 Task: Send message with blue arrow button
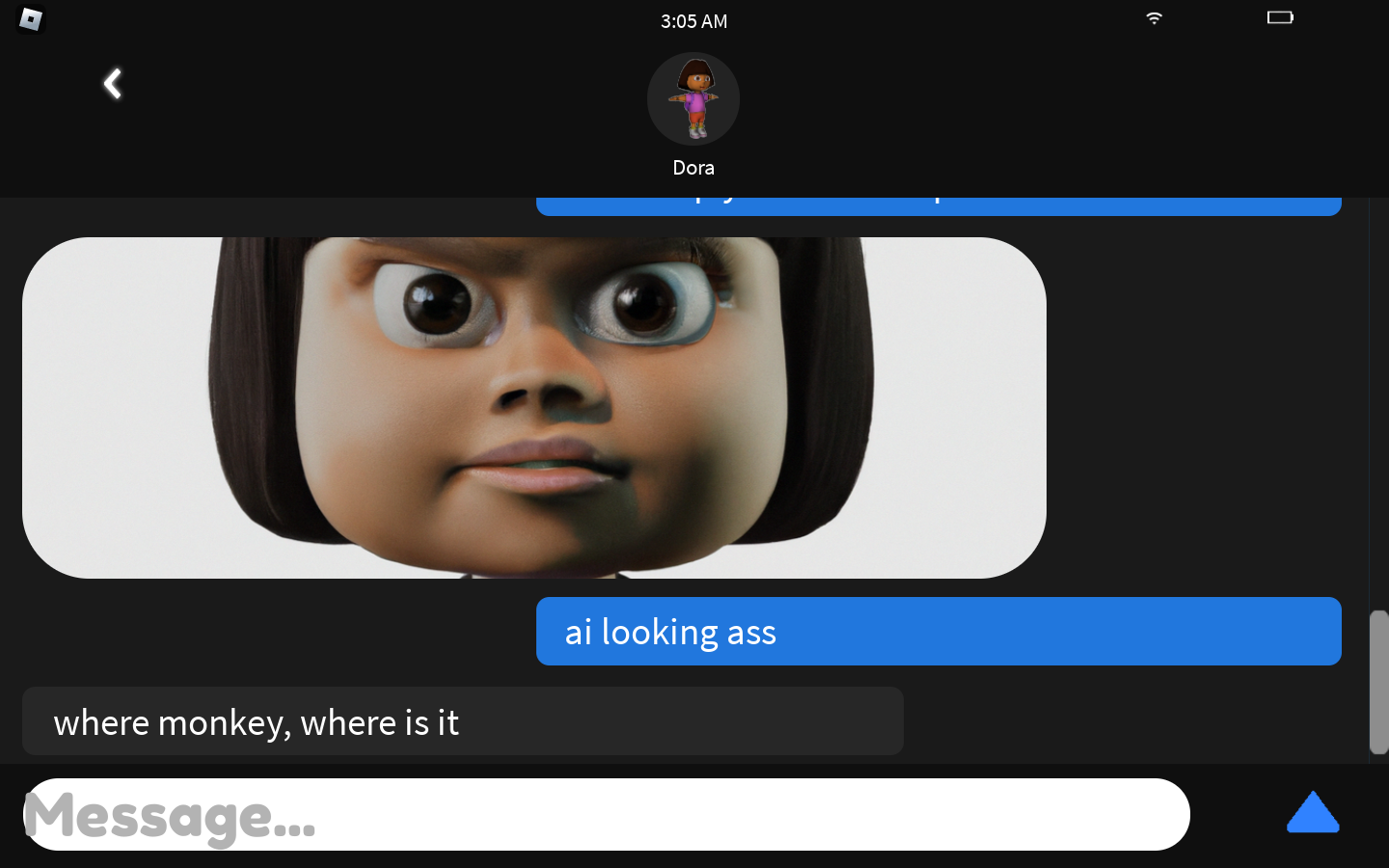tap(1313, 812)
